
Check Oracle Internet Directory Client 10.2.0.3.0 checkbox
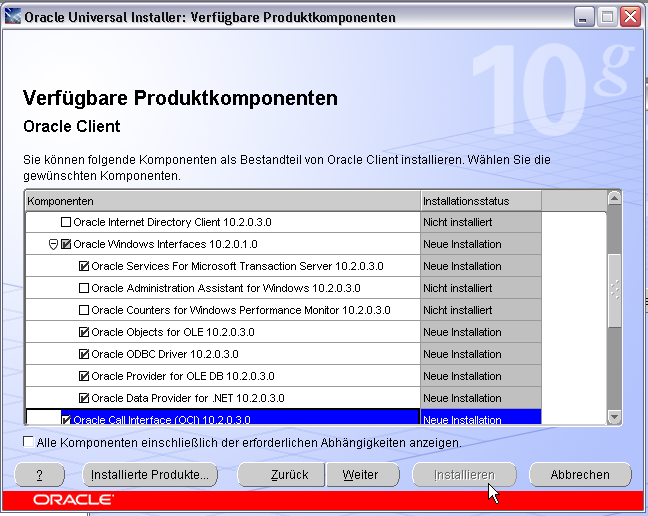pos(66,222)
